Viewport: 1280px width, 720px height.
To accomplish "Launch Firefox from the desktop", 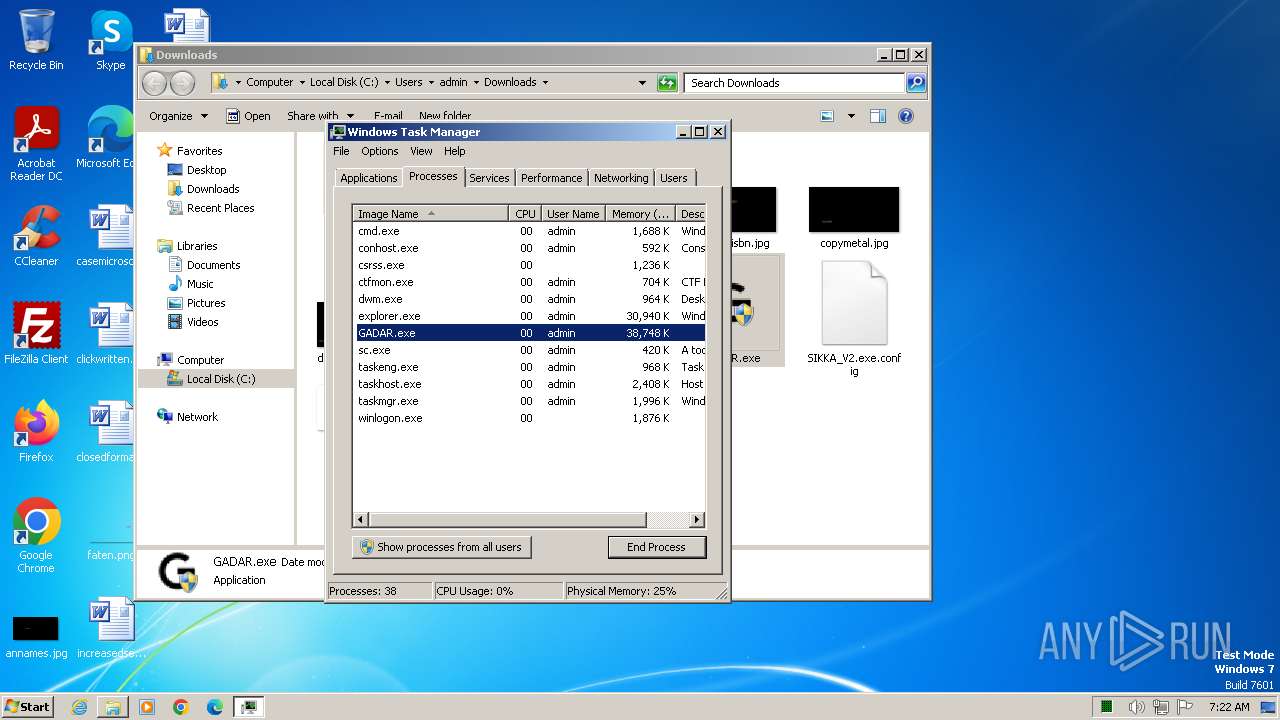I will (36, 432).
